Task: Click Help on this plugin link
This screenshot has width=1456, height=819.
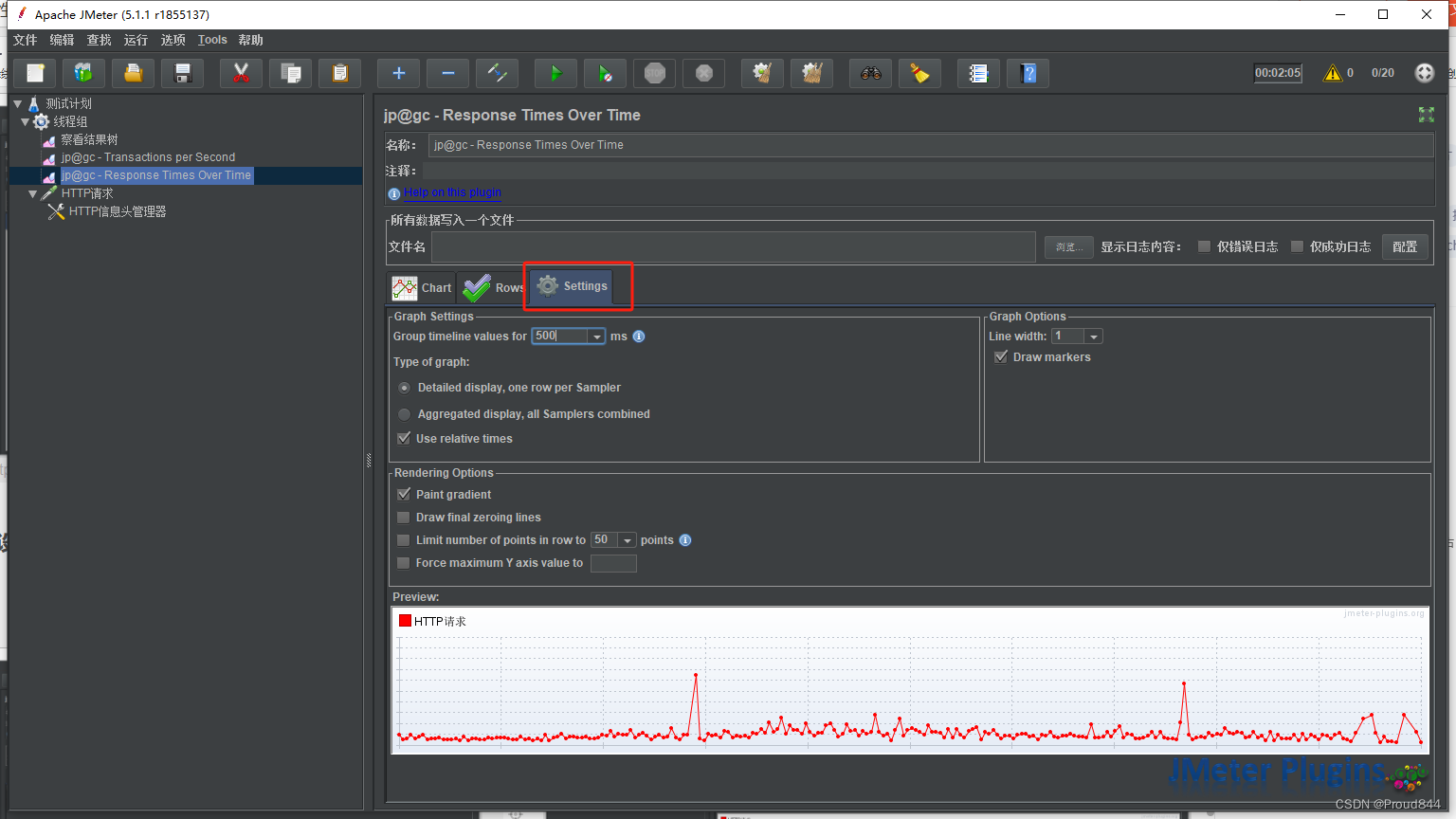Action: coord(452,192)
